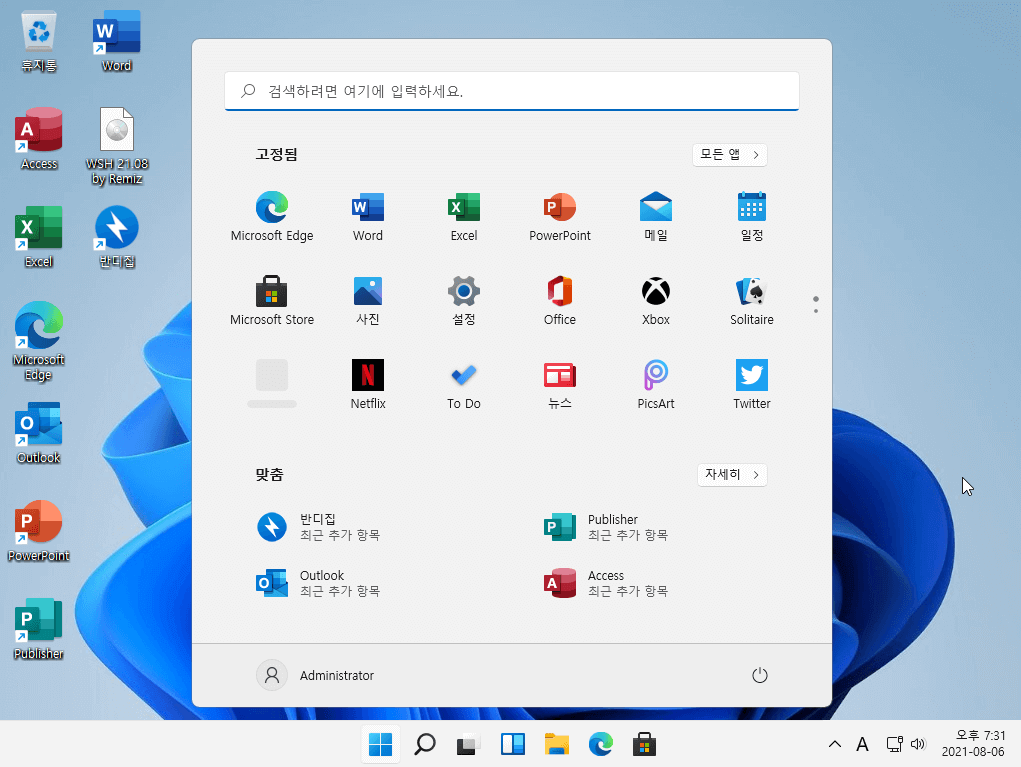This screenshot has width=1021, height=767.
Task: Open Search from the taskbar
Action: pos(425,744)
